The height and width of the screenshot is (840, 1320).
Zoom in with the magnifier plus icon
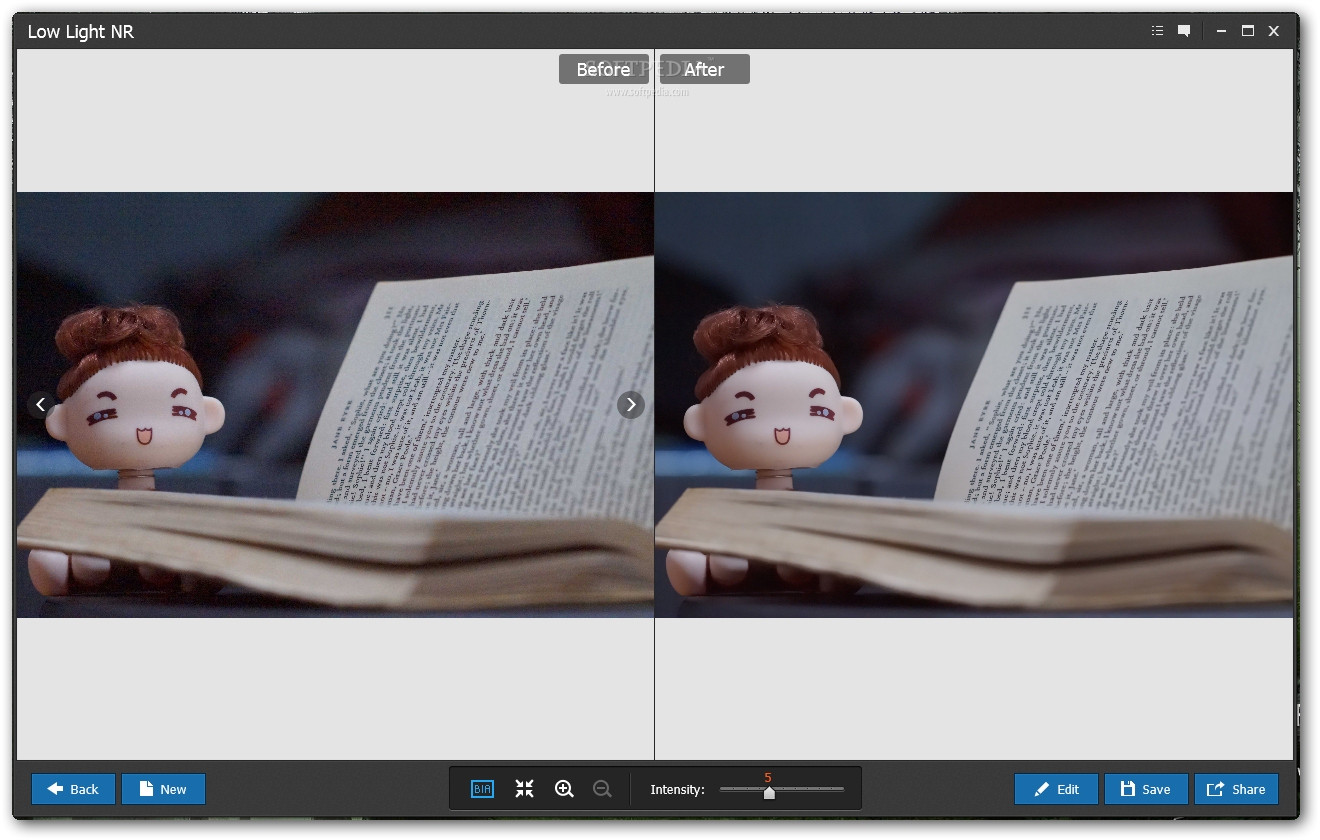(x=564, y=789)
